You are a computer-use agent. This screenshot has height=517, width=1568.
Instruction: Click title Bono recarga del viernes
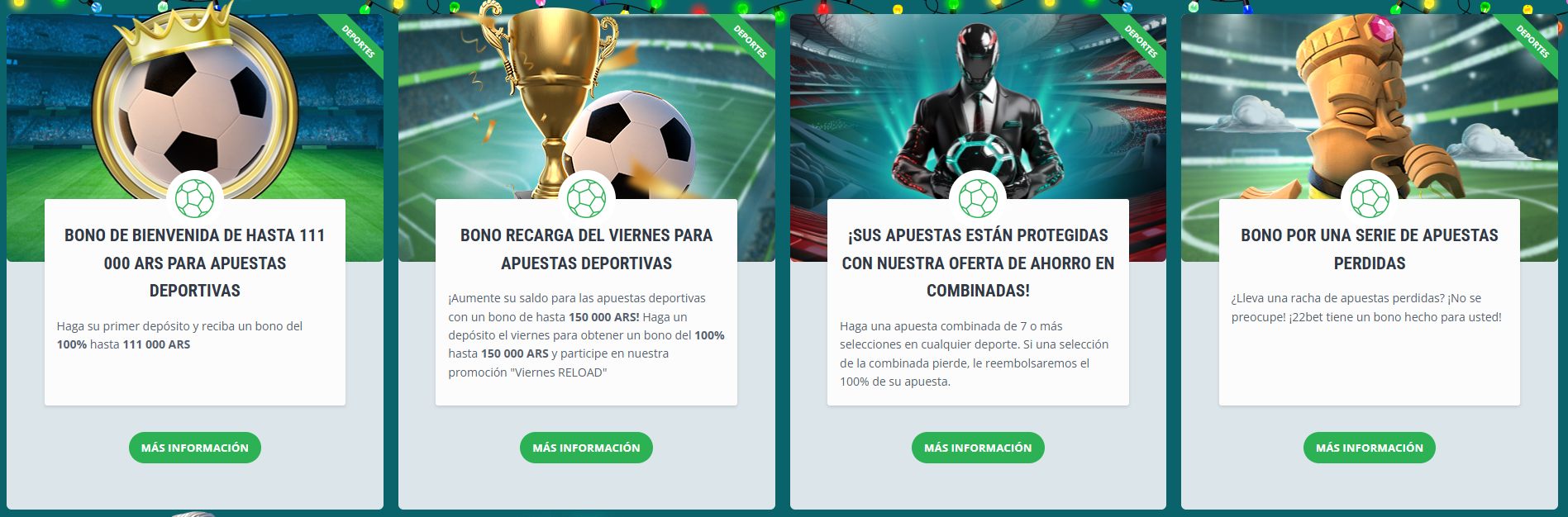586,249
